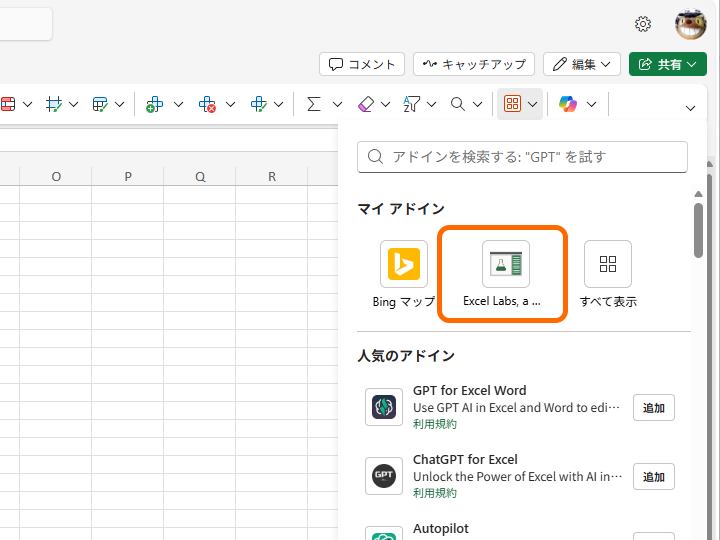Click the delete cells icon

pyautogui.click(x=207, y=104)
